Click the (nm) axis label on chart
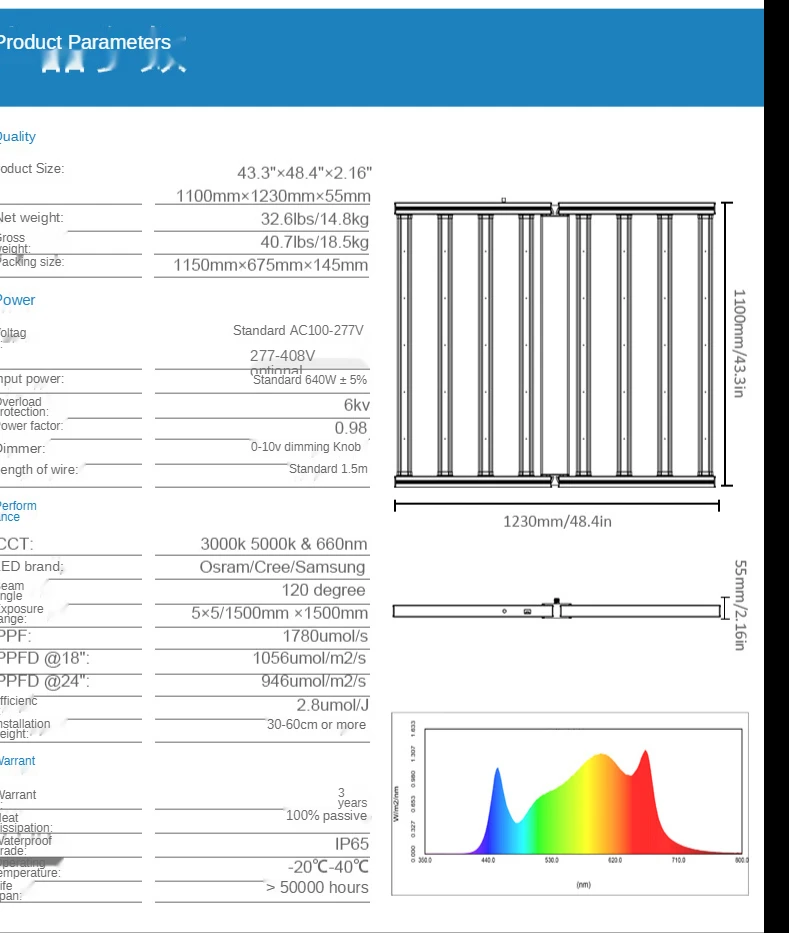Image resolution: width=789 pixels, height=933 pixels. point(584,885)
